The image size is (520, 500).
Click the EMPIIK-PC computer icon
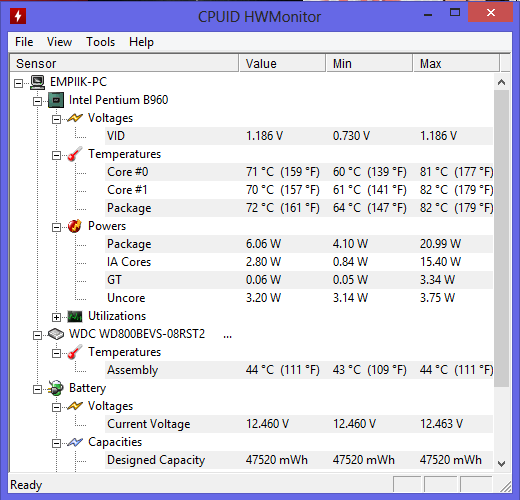tap(37, 82)
